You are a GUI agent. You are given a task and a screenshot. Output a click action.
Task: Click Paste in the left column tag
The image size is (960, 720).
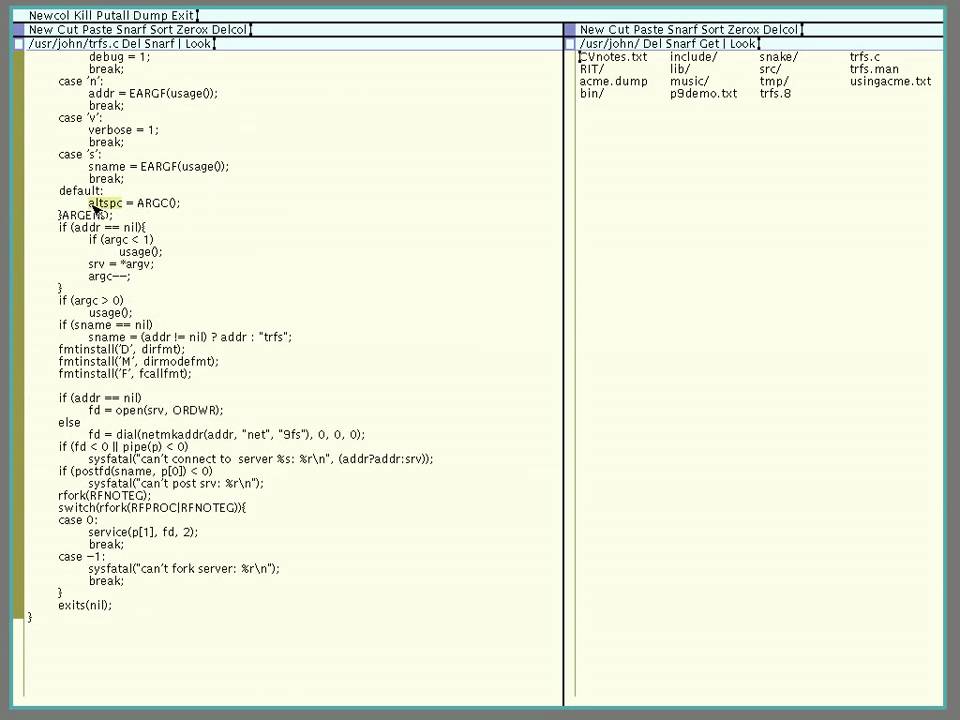pyautogui.click(x=97, y=29)
